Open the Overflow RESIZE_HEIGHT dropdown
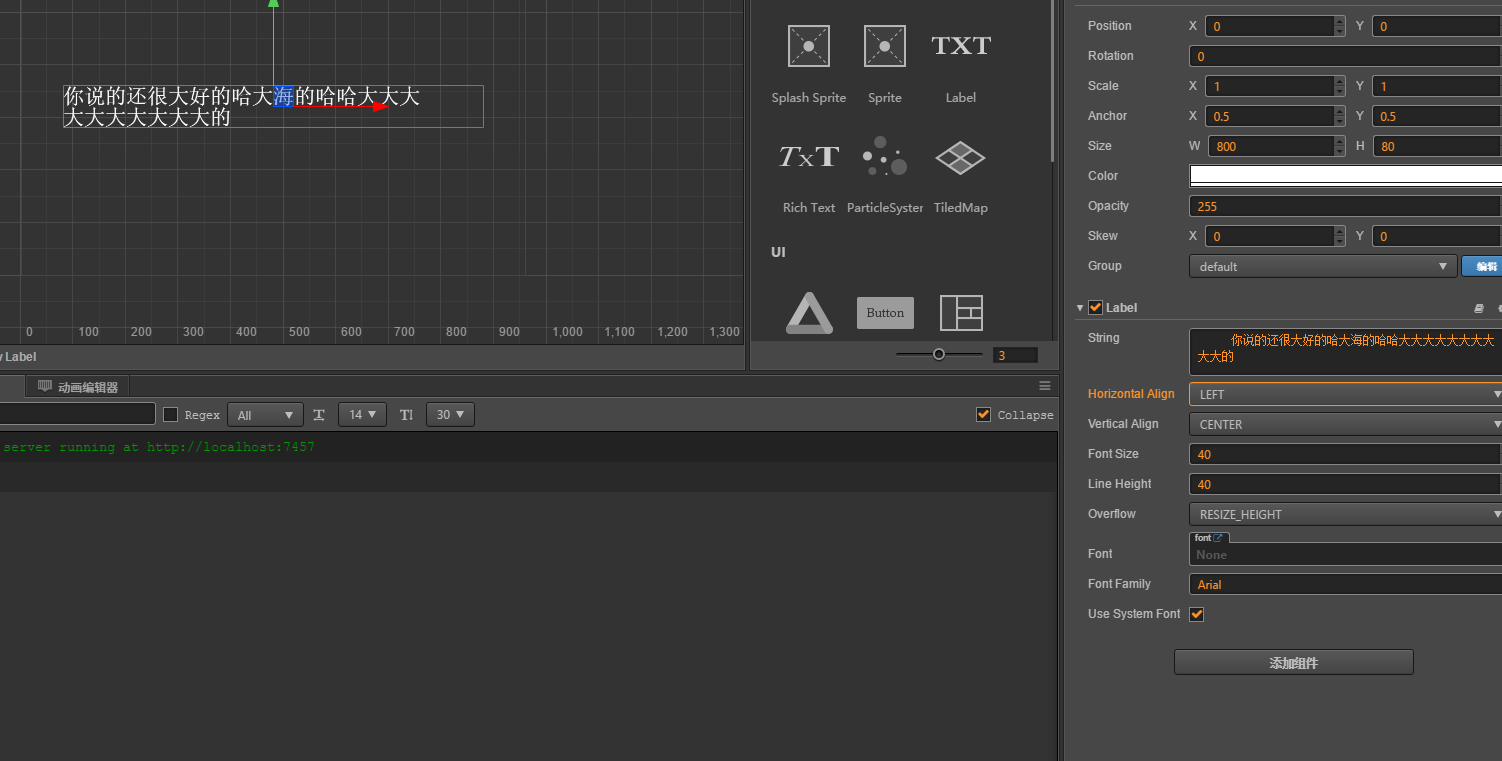This screenshot has height=761, width=1502. click(1345, 514)
